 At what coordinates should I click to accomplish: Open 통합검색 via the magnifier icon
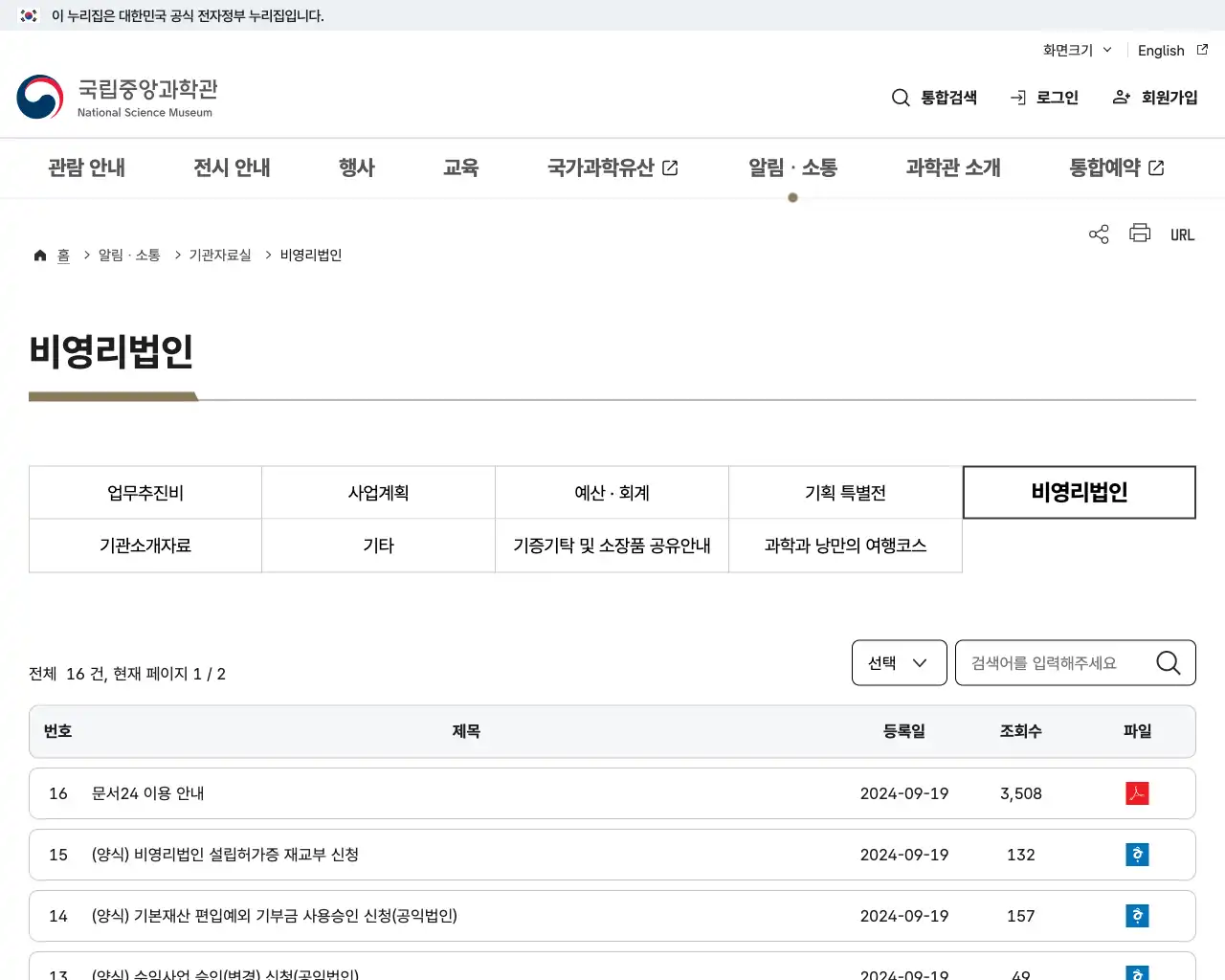tap(900, 97)
